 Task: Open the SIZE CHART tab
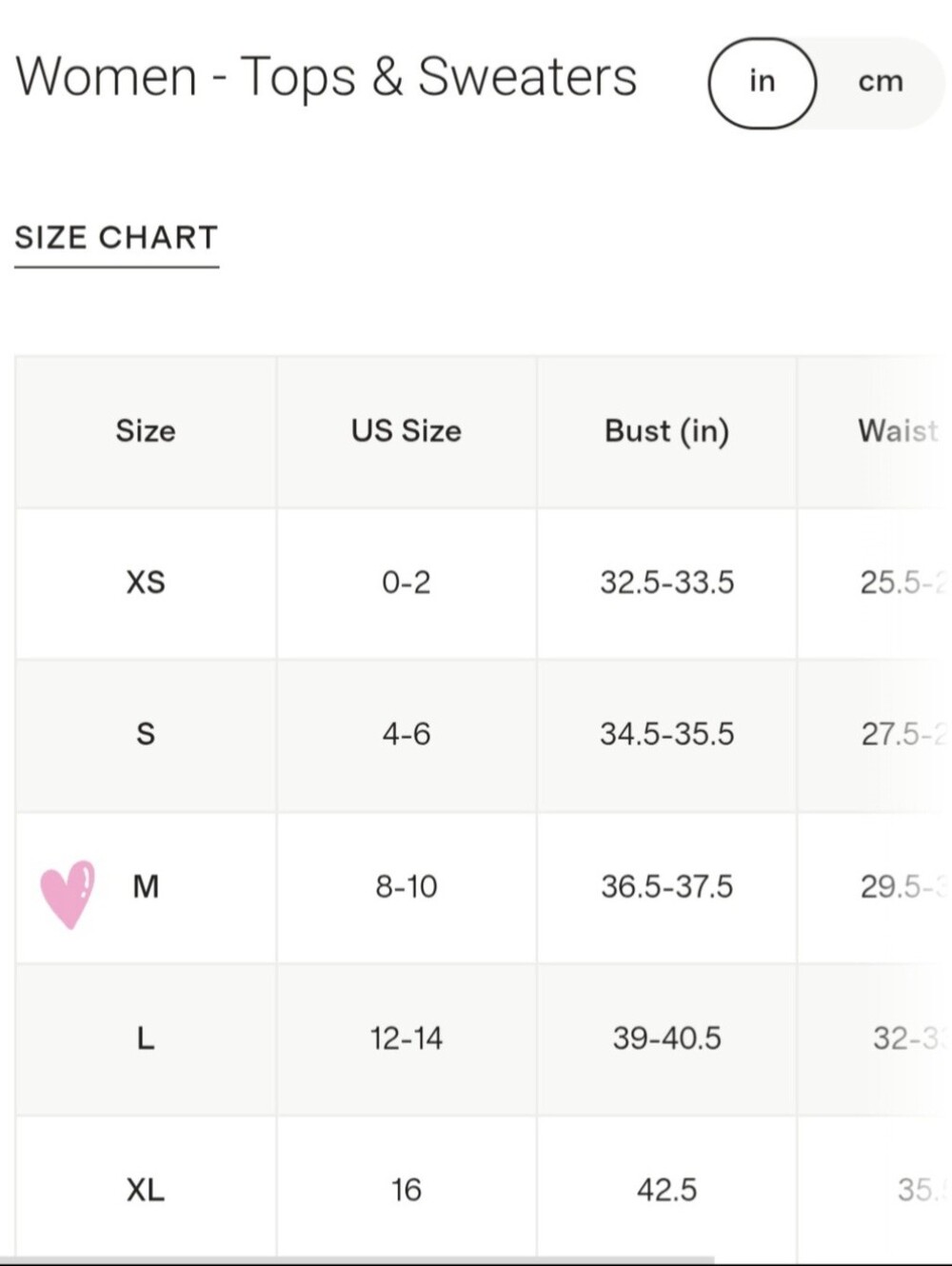tap(116, 237)
